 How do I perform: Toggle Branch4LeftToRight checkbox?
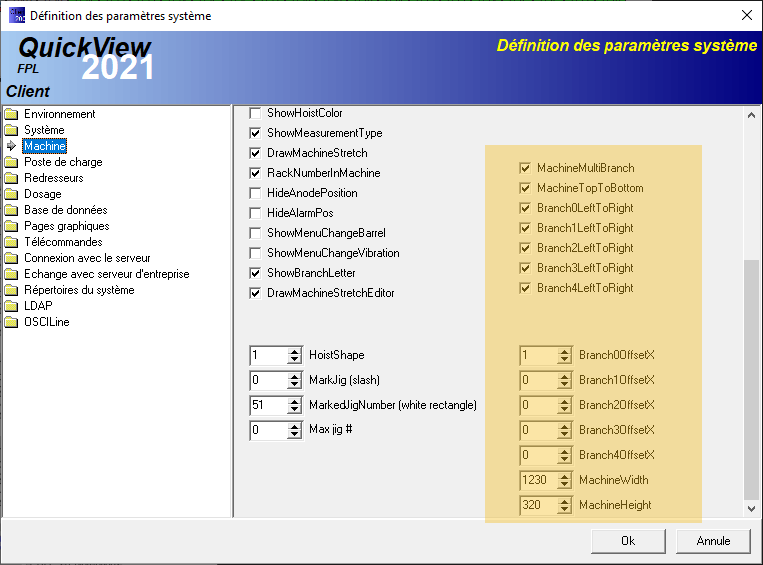coord(525,288)
